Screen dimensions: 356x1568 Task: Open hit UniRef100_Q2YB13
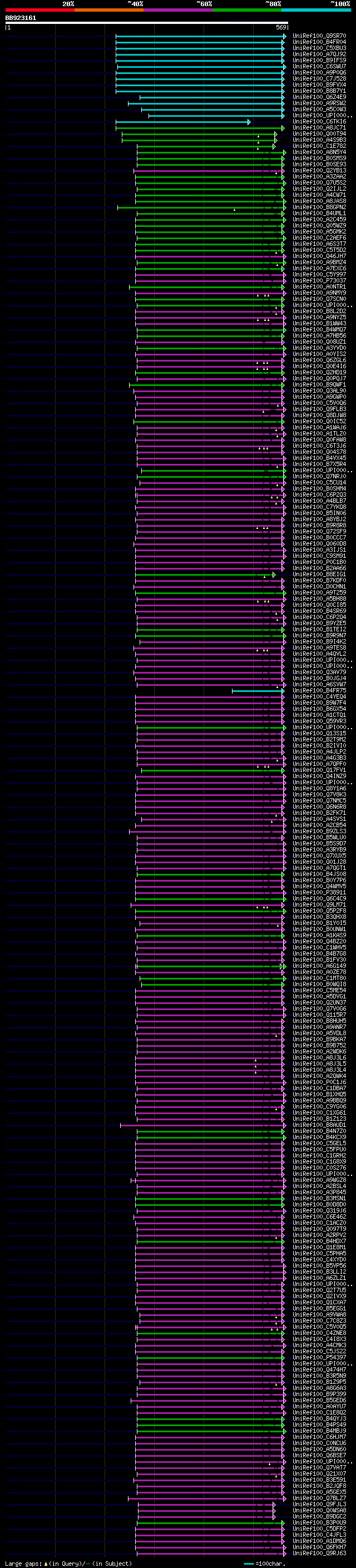(319, 170)
